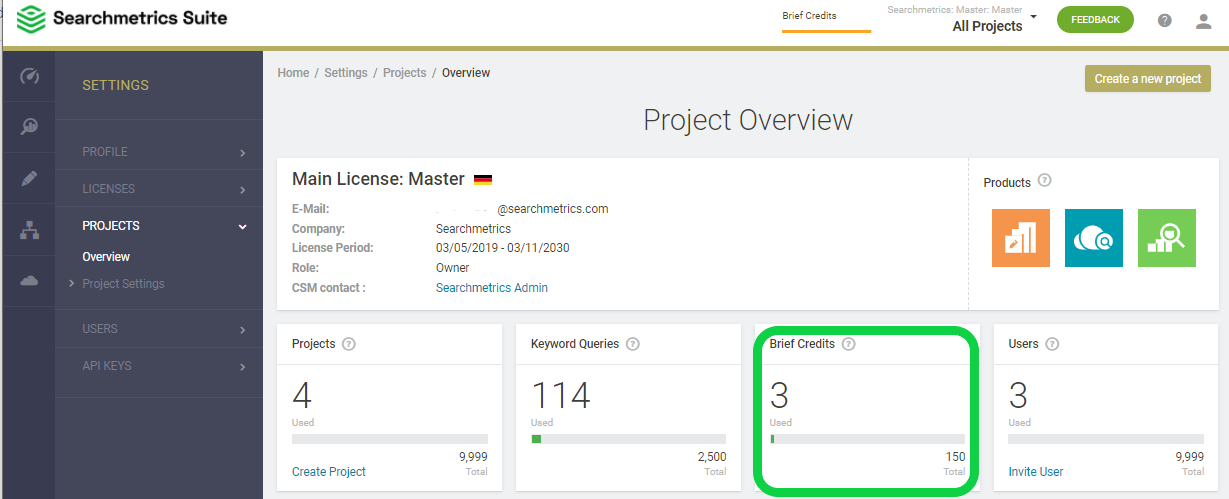Click Invite User link in Users card

pos(1036,472)
